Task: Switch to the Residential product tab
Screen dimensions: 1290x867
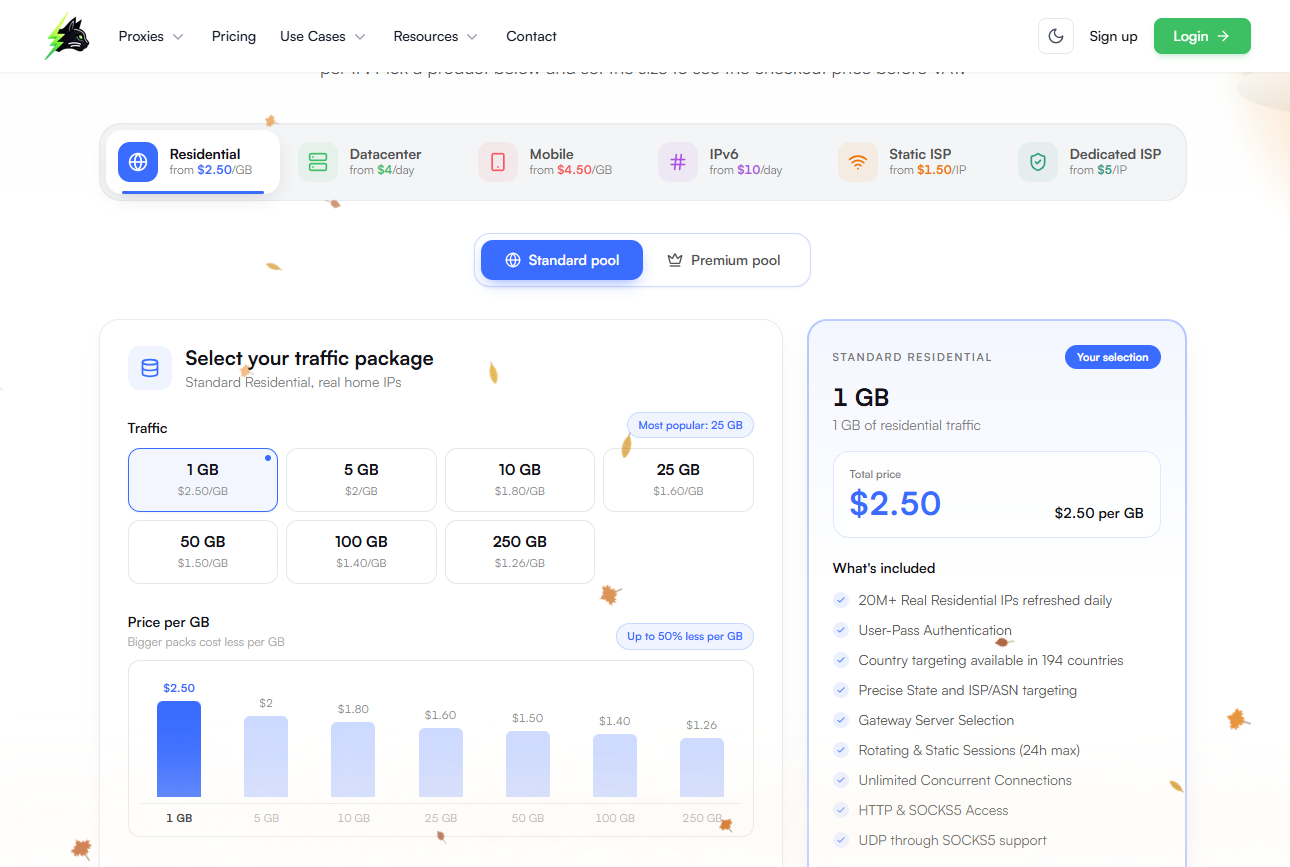Action: [193, 162]
